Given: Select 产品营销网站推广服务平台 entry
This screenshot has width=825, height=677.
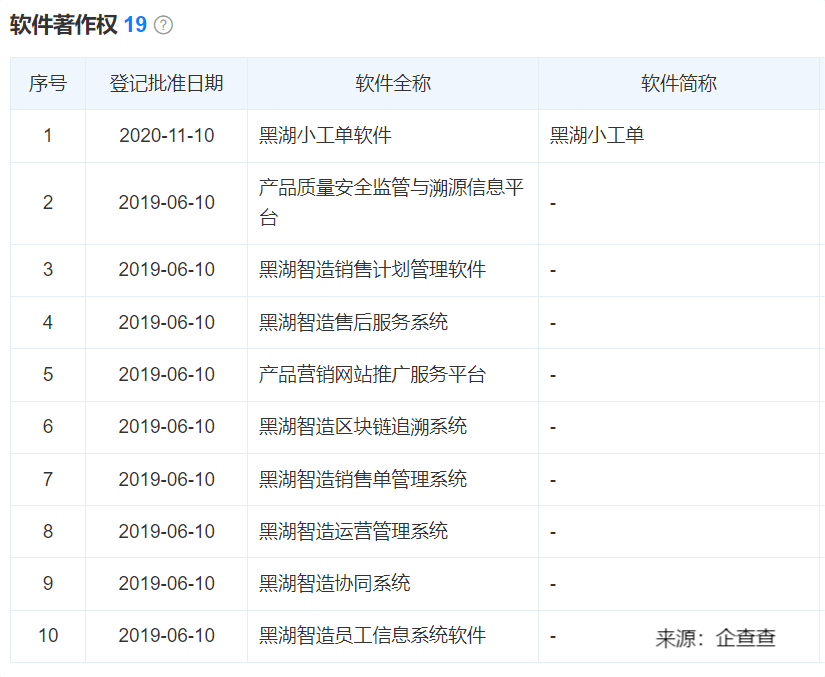Looking at the screenshot, I should click(x=372, y=375).
